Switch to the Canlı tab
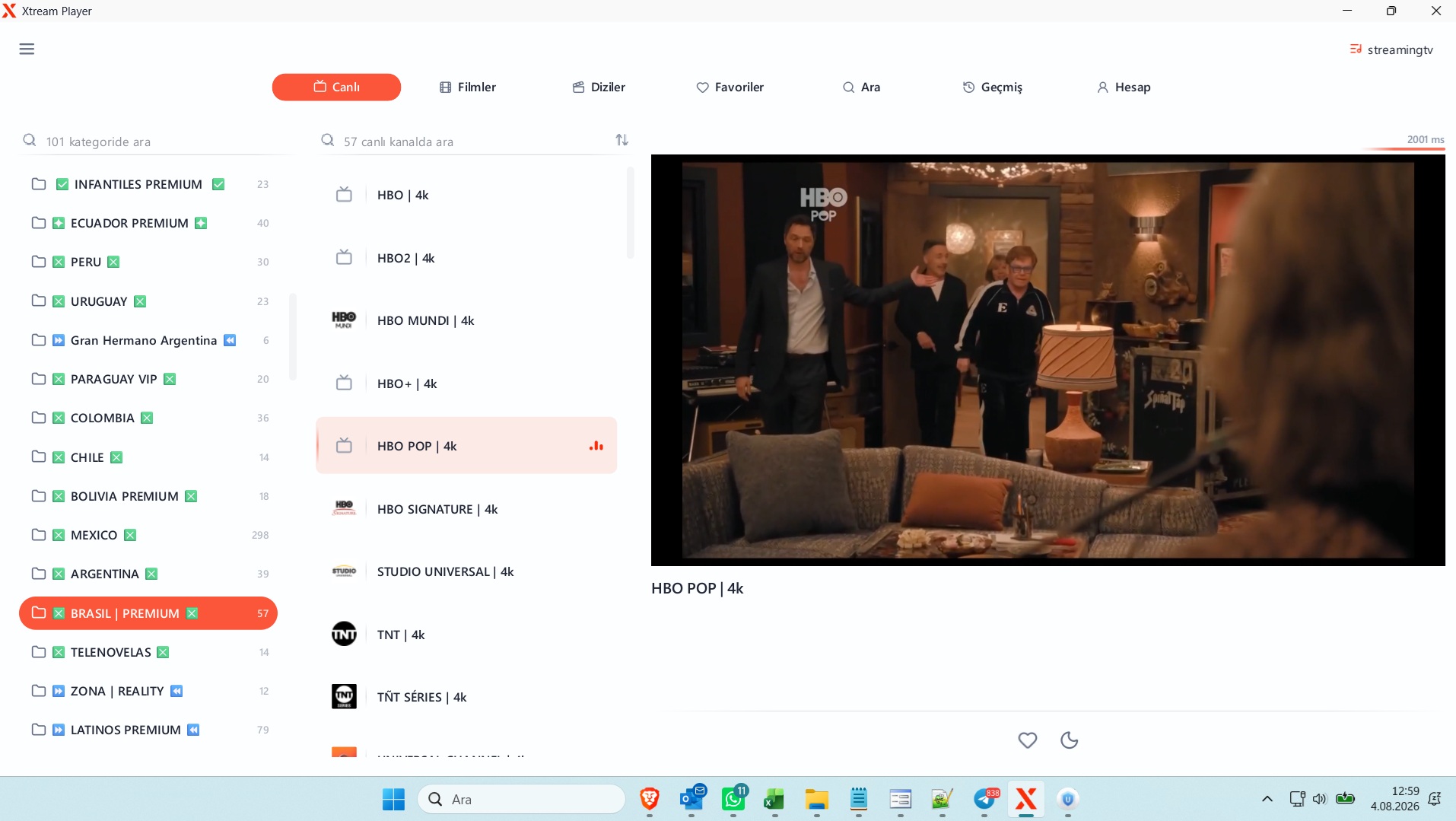1456x821 pixels. click(336, 87)
